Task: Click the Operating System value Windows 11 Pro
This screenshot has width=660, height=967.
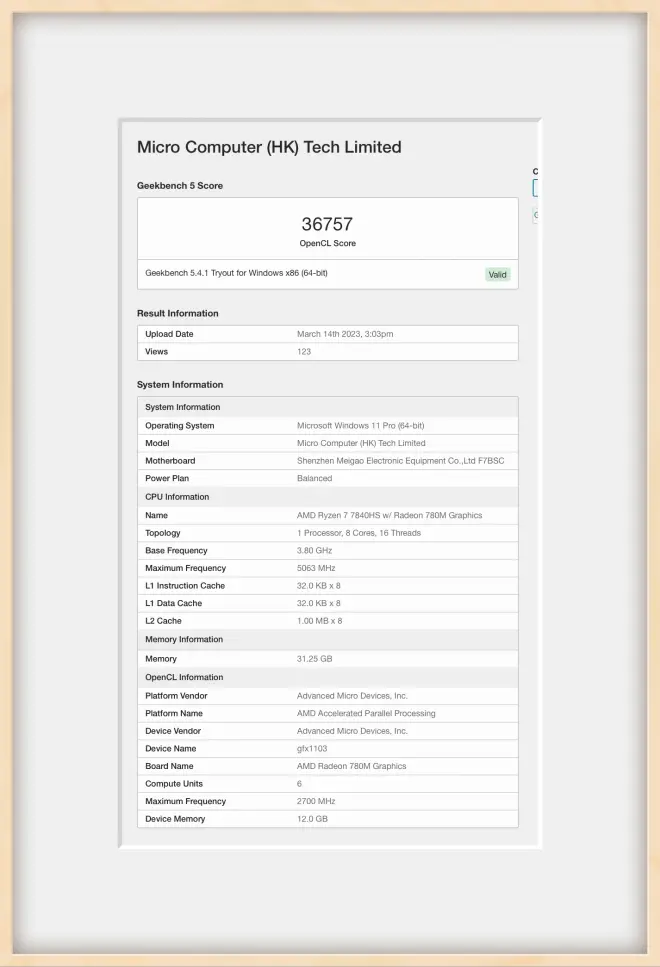Action: [360, 426]
